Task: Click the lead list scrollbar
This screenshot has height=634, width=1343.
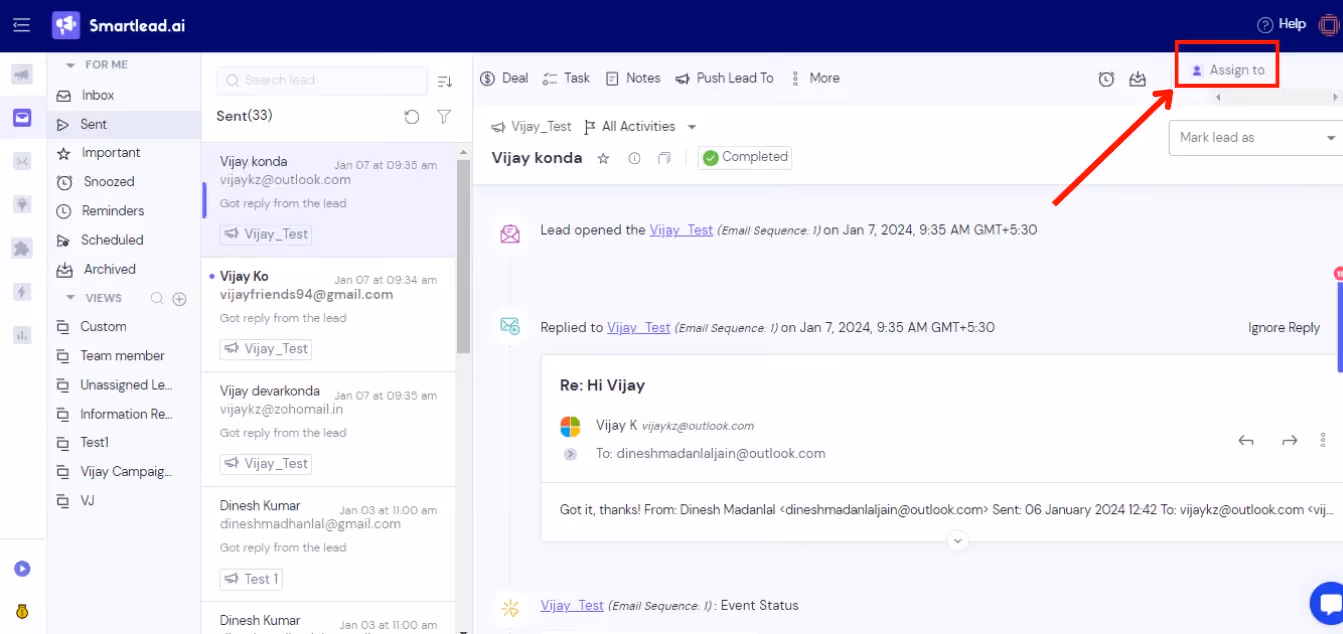Action: coord(463,255)
